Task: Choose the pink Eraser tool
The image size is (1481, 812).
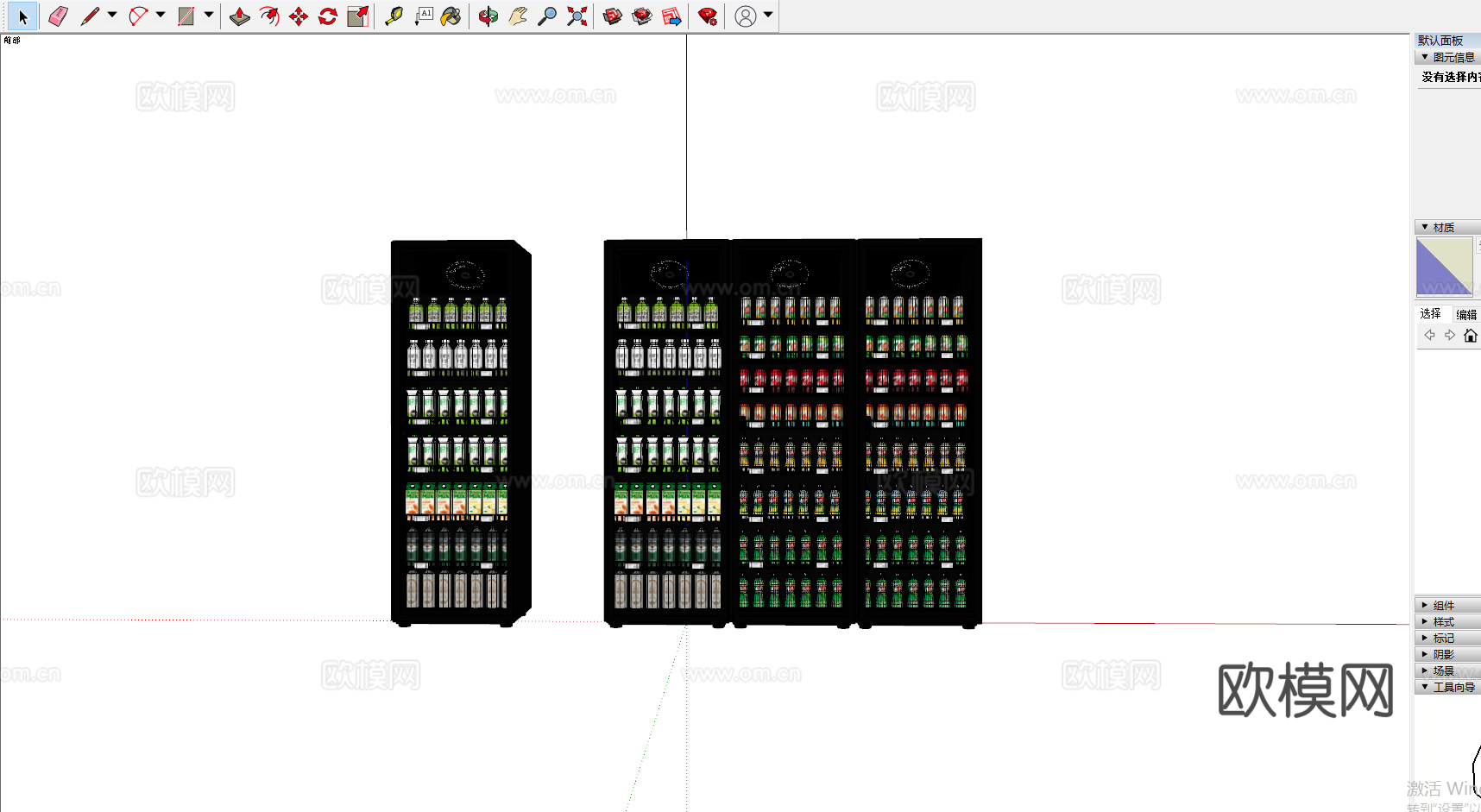Action: click(58, 16)
